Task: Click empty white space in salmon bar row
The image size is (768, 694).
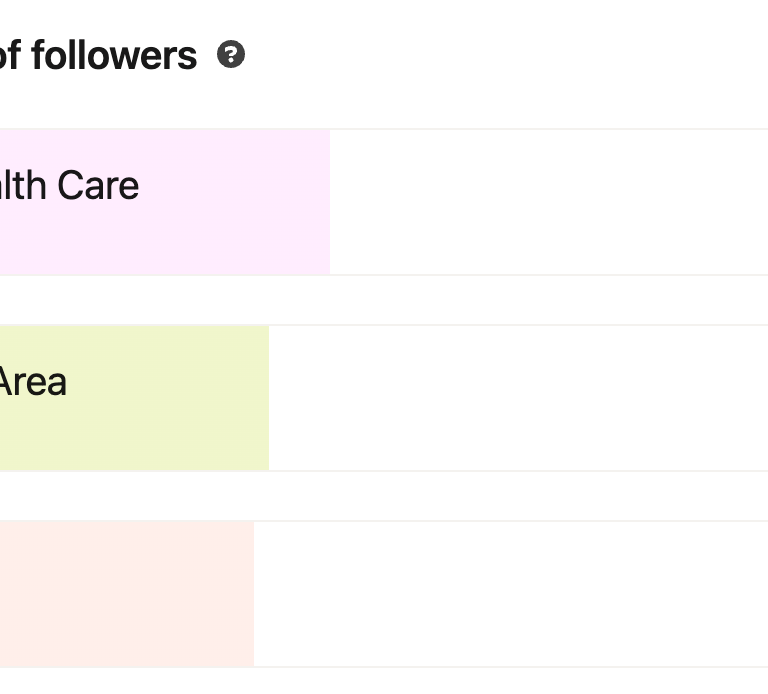Action: [510, 593]
